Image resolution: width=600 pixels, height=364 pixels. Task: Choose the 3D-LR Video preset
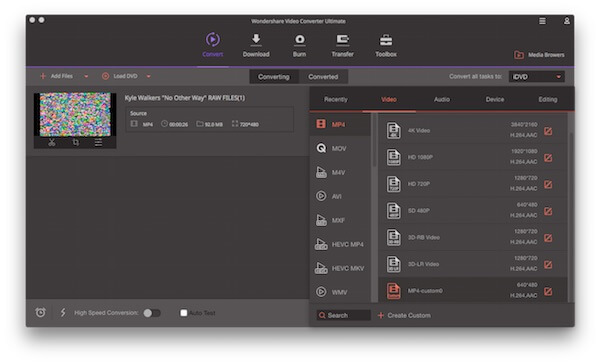point(473,264)
